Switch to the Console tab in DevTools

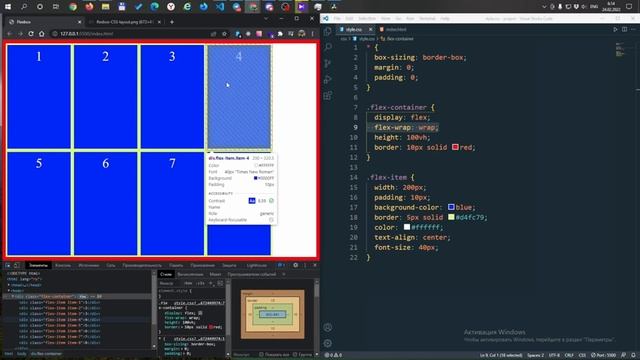coord(63,265)
